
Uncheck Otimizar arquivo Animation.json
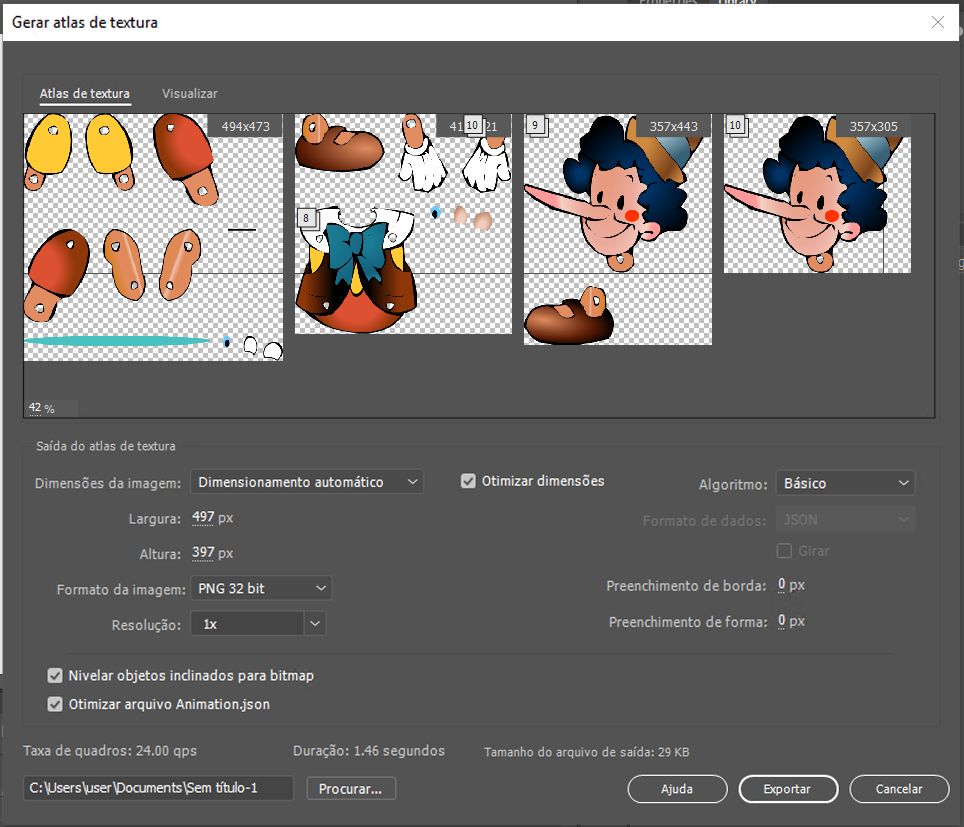coord(55,704)
